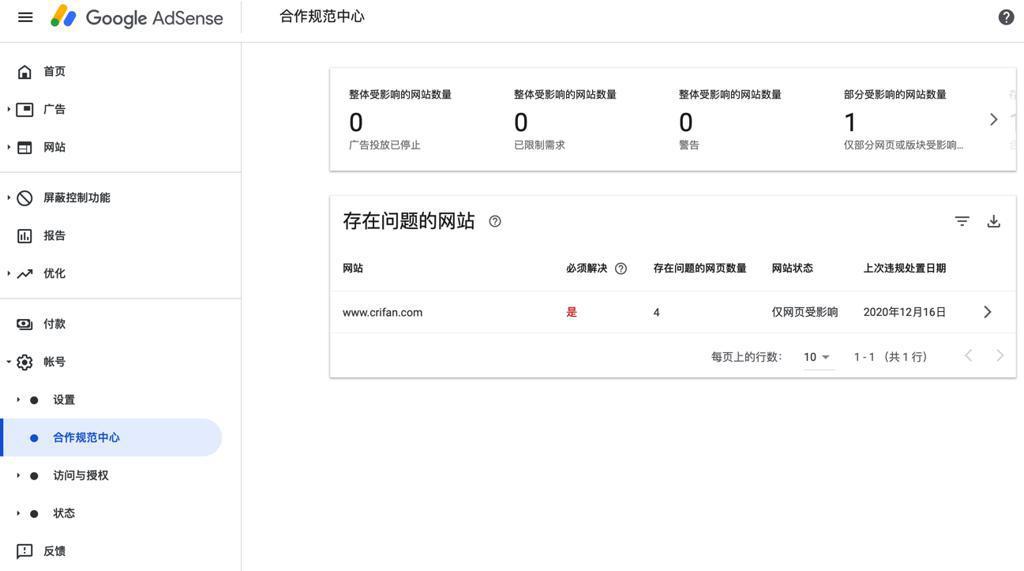Download the problem sites table

point(993,221)
